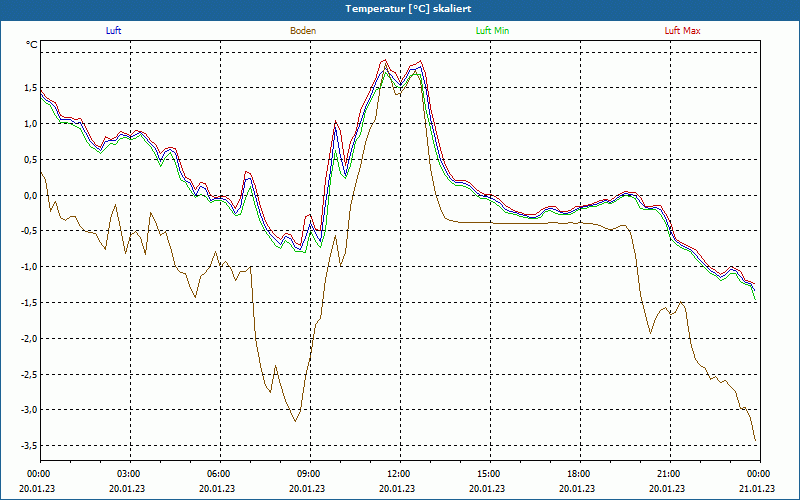Click the 0,5 y-axis value
The image size is (800, 500).
click(x=31, y=159)
